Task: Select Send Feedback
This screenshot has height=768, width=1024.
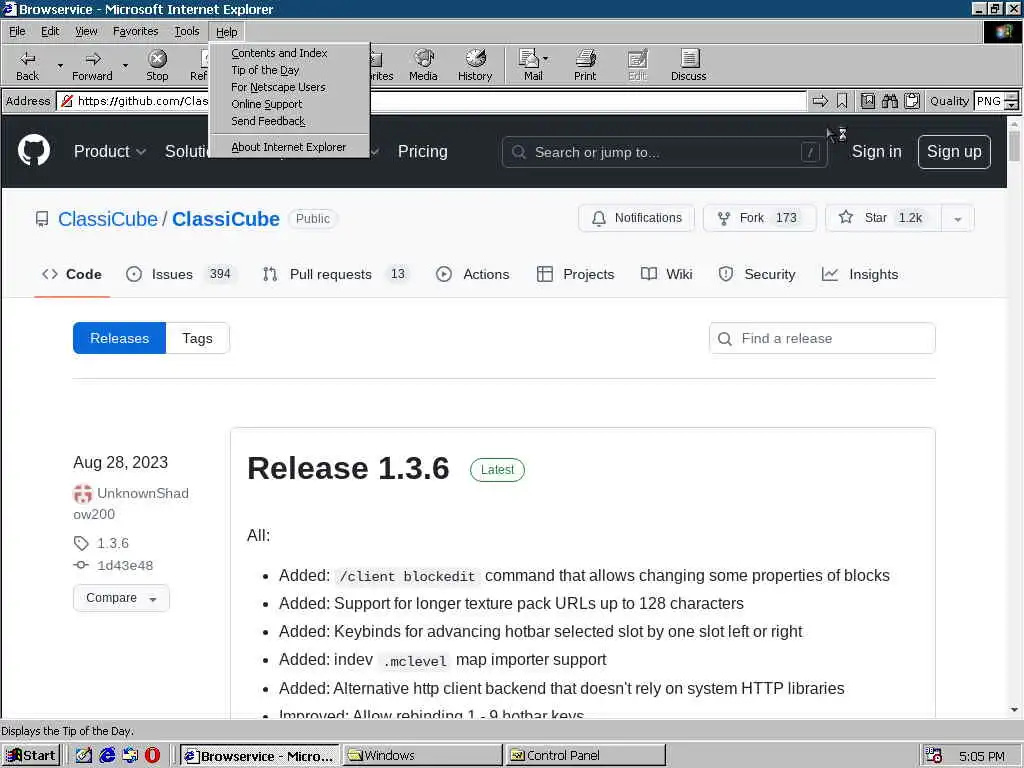Action: click(289, 121)
